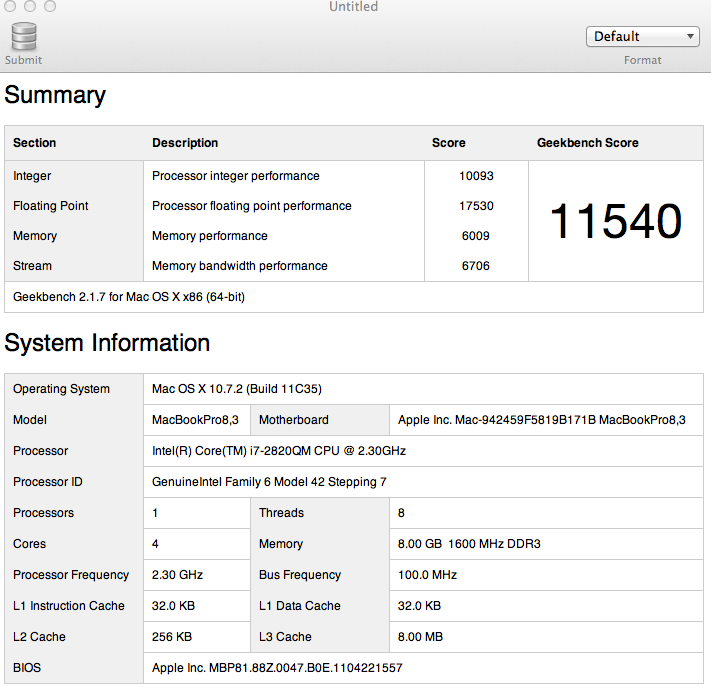Click the System Information heading
Viewport: 711px width, 696px height.
(x=107, y=343)
